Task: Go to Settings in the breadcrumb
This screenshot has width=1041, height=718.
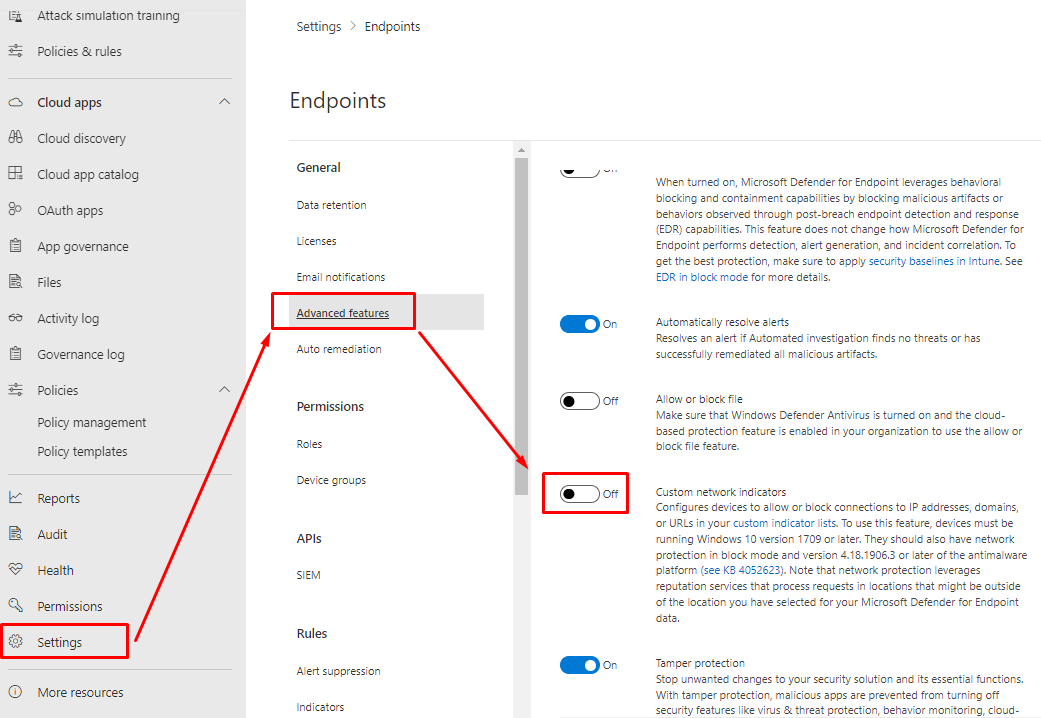Action: tap(319, 27)
